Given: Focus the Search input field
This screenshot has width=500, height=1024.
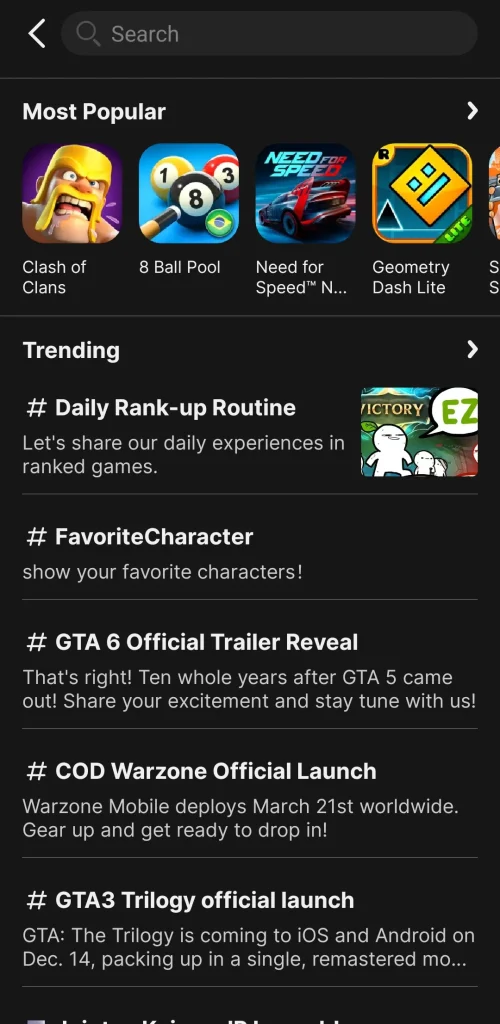Looking at the screenshot, I should (269, 33).
